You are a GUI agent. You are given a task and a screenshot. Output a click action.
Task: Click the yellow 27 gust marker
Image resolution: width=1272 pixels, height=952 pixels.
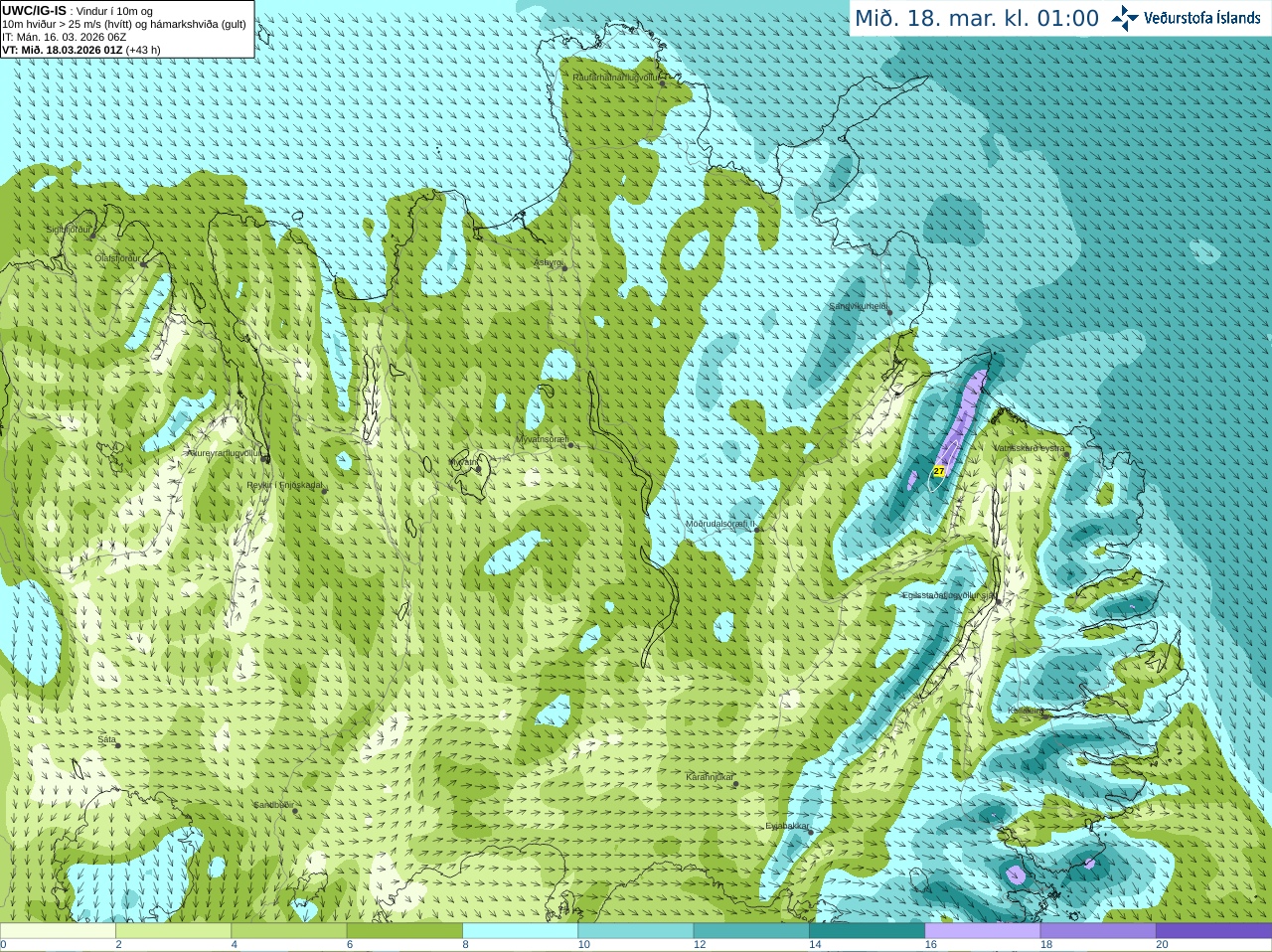[939, 471]
